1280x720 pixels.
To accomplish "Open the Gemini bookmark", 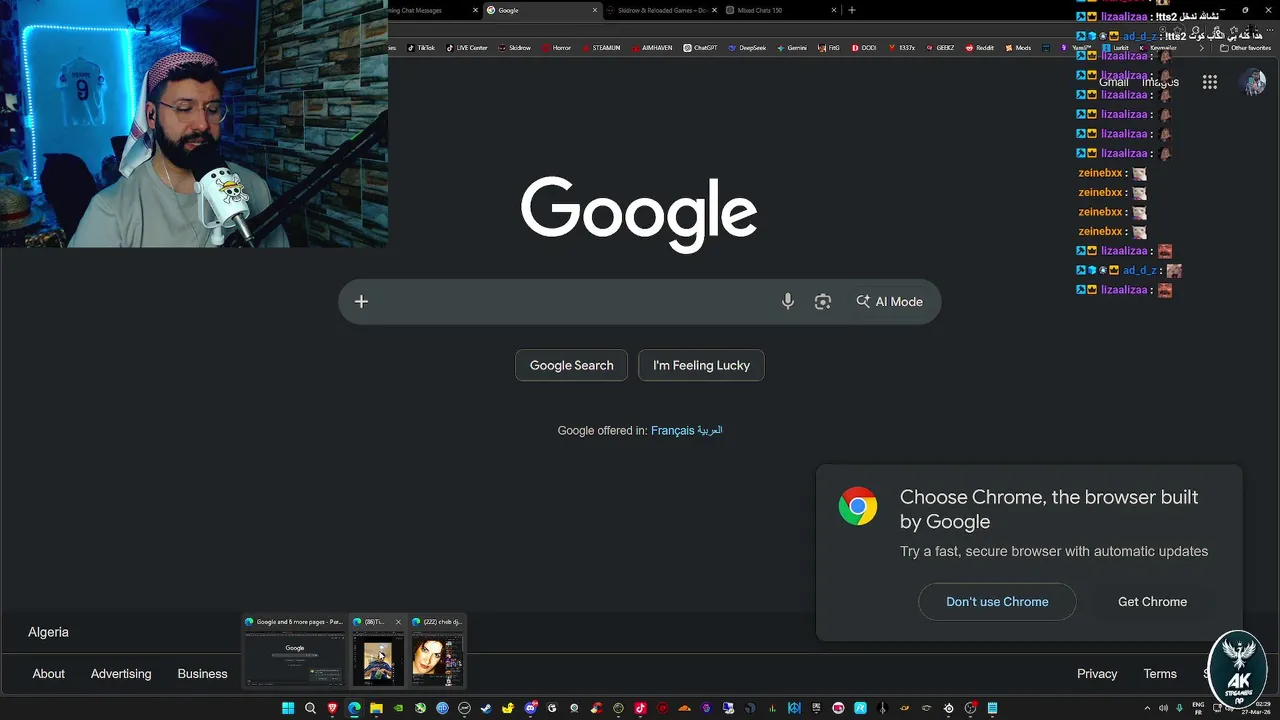I will [x=792, y=47].
